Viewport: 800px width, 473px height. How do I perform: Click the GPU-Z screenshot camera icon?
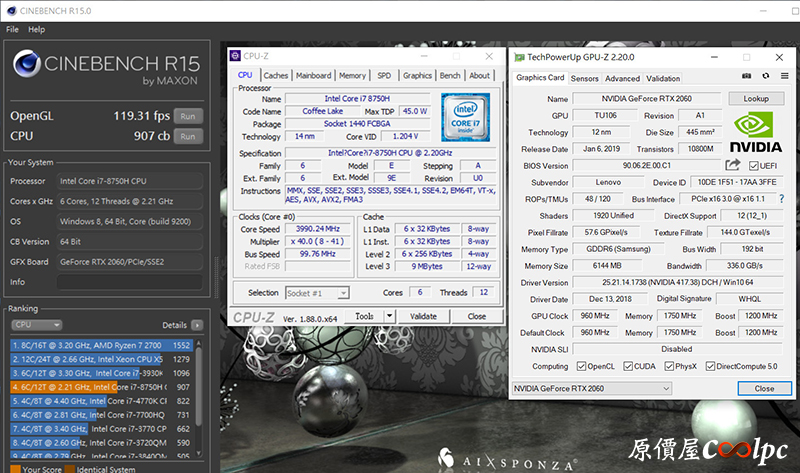coord(746,76)
